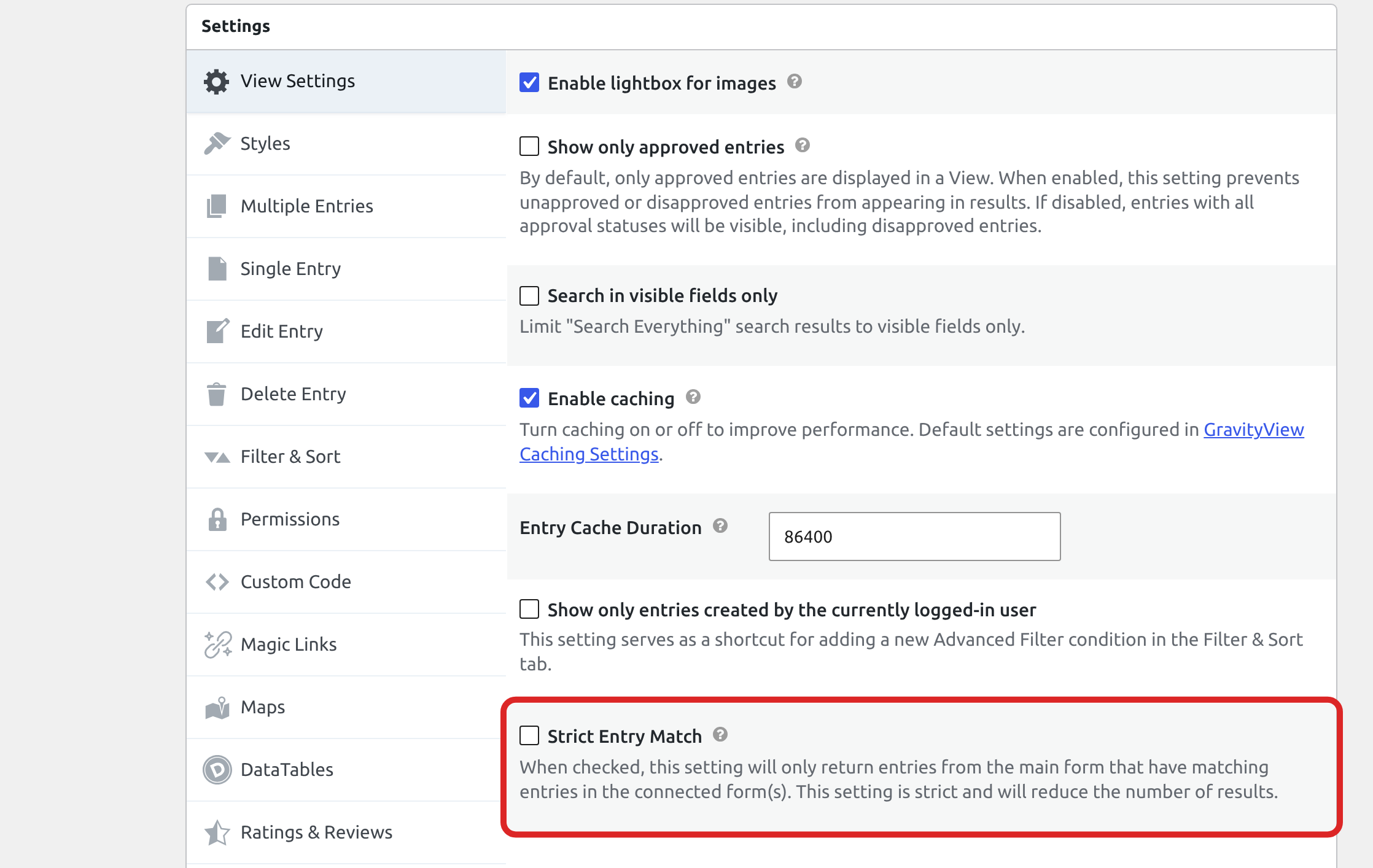Uncheck Enable caching checkbox
The height and width of the screenshot is (868, 1373).
point(529,398)
